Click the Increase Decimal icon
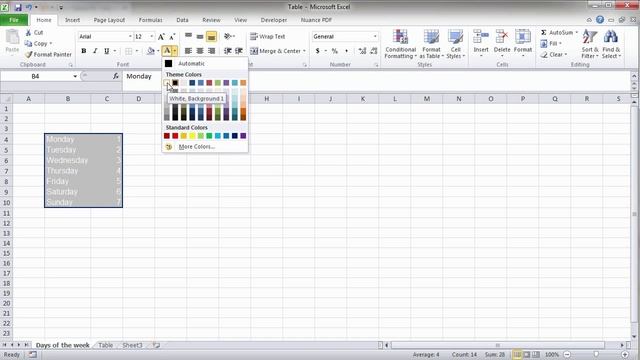The height and width of the screenshot is (360, 640). (362, 51)
